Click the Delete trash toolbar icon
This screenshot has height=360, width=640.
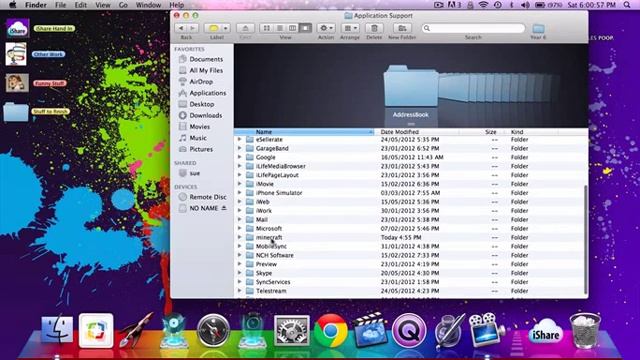[x=374, y=28]
